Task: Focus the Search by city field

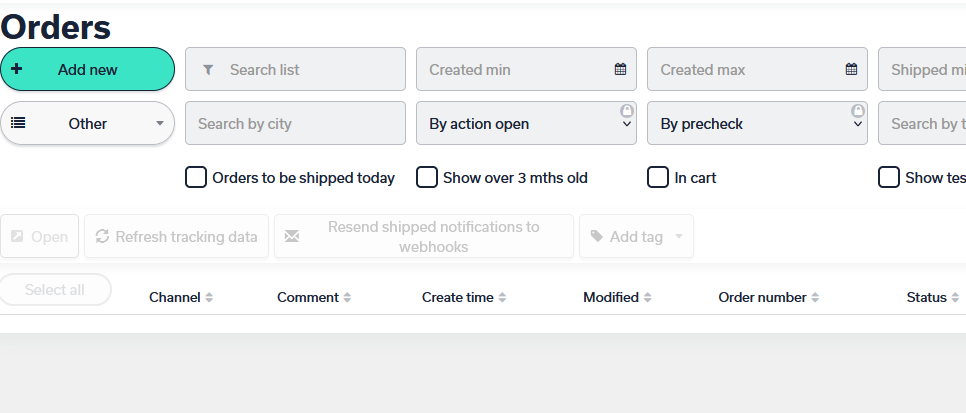Action: point(295,123)
